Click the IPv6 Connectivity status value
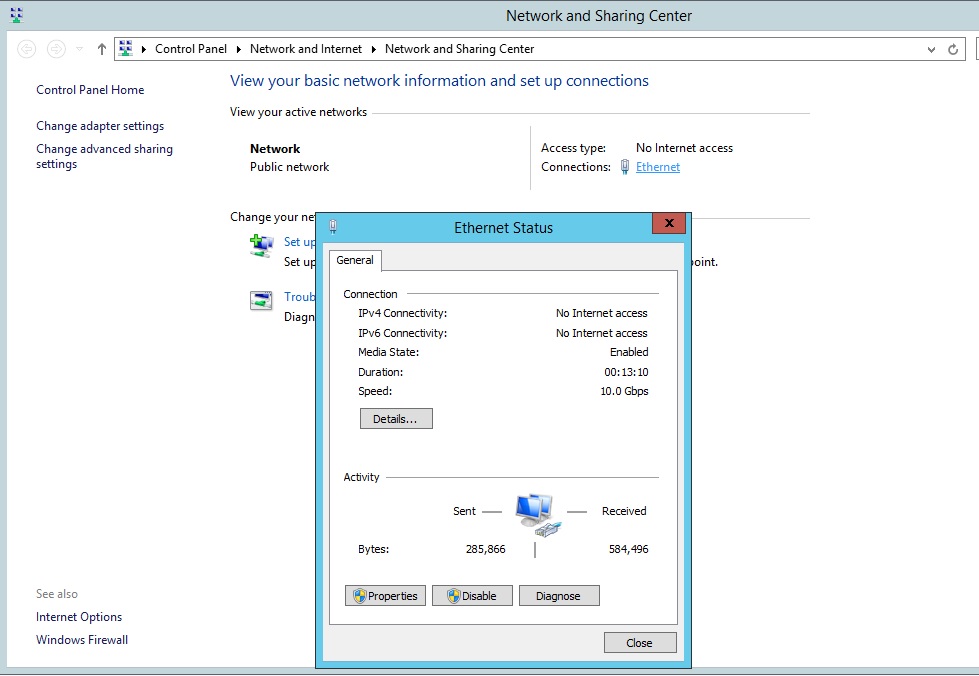The height and width of the screenshot is (676, 979). [601, 333]
